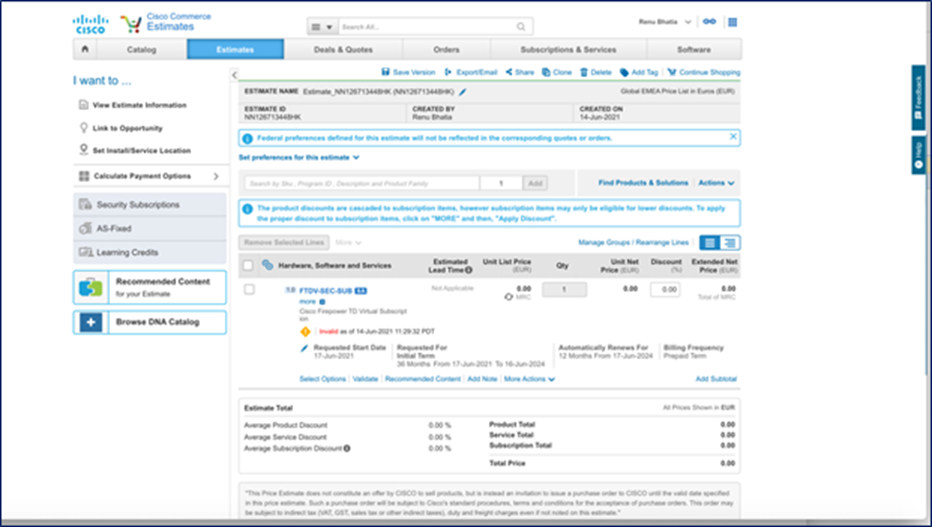This screenshot has width=932, height=527.
Task: Click the Security Subscriptions icon
Action: tap(85, 204)
